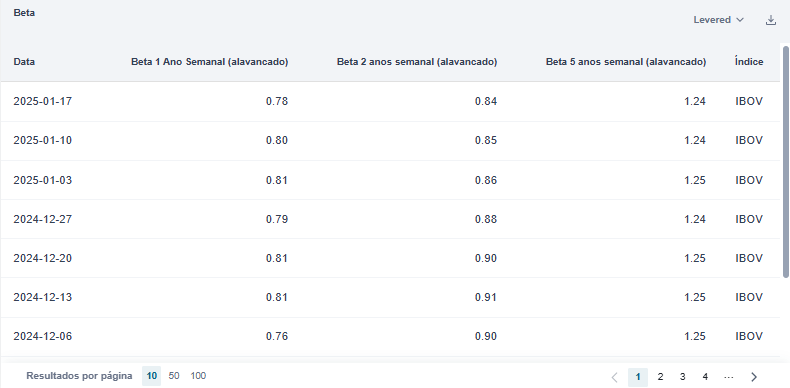The image size is (790, 388).
Task: Select 10 results per page
Action: pyautogui.click(x=151, y=376)
